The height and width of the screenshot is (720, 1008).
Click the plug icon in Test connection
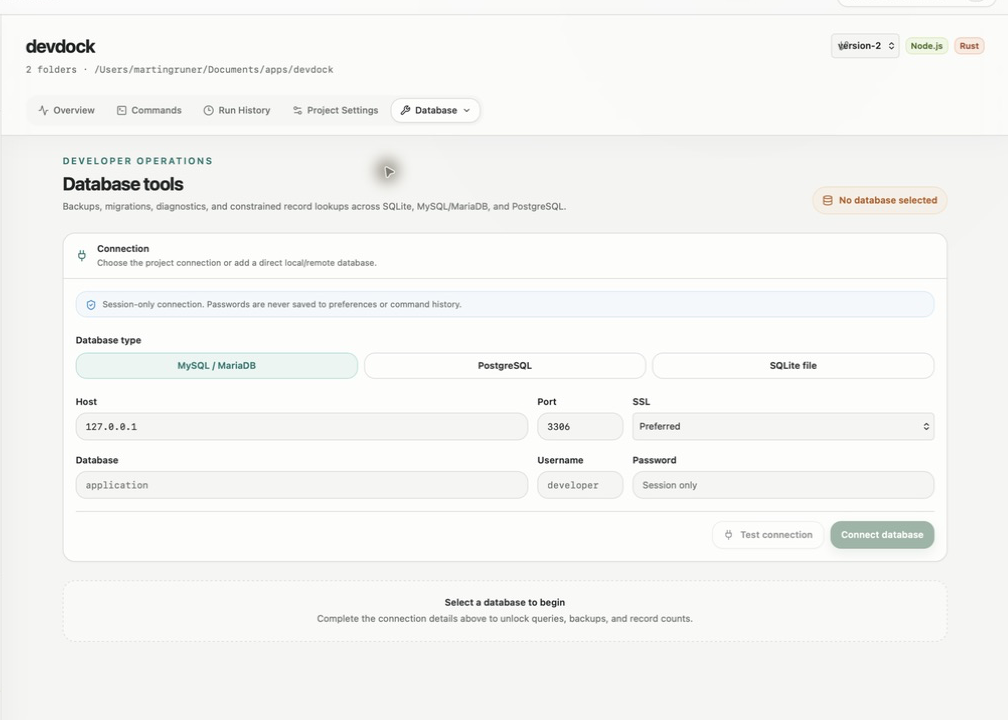pos(728,535)
